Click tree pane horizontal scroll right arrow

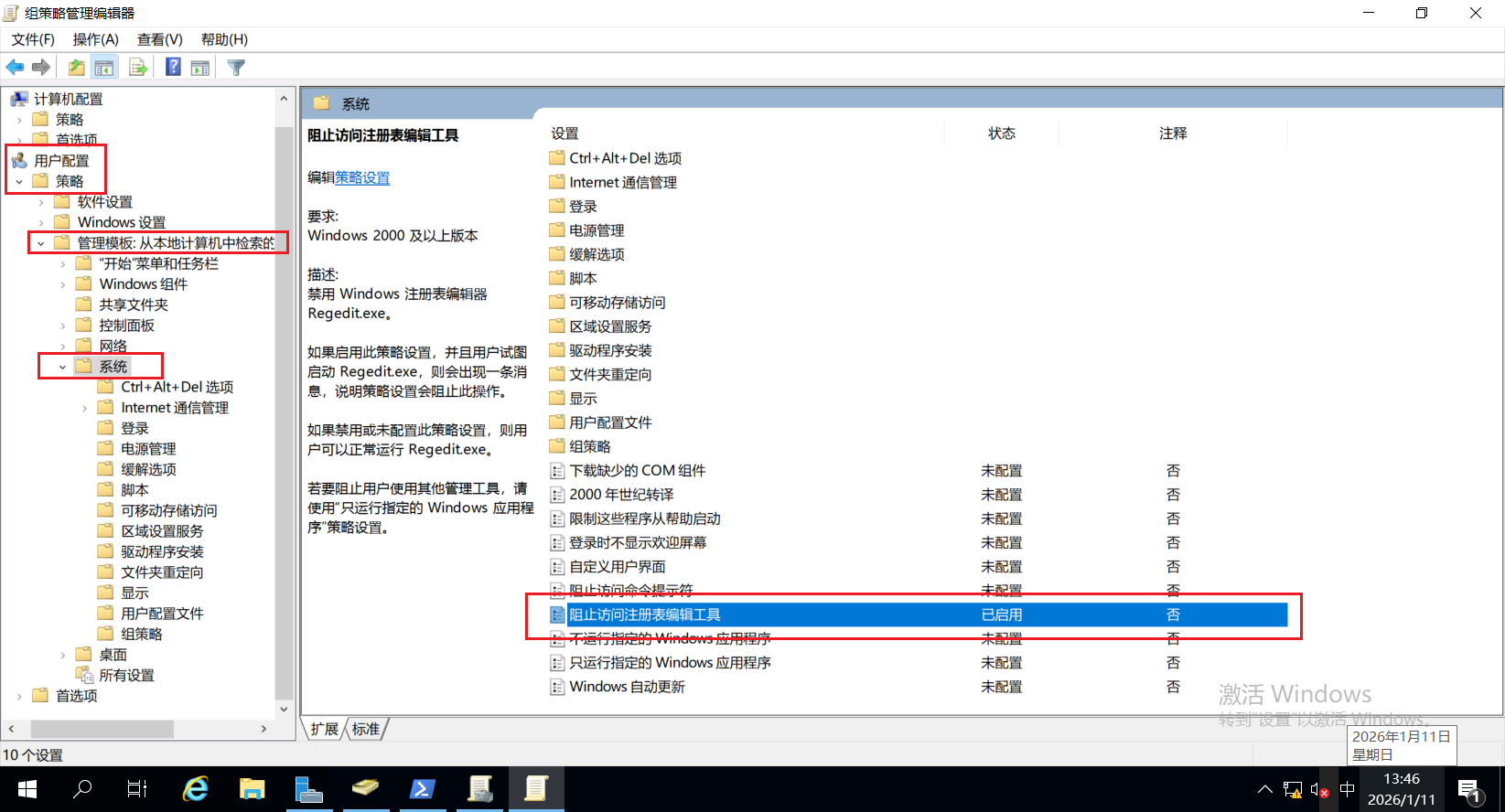[263, 729]
